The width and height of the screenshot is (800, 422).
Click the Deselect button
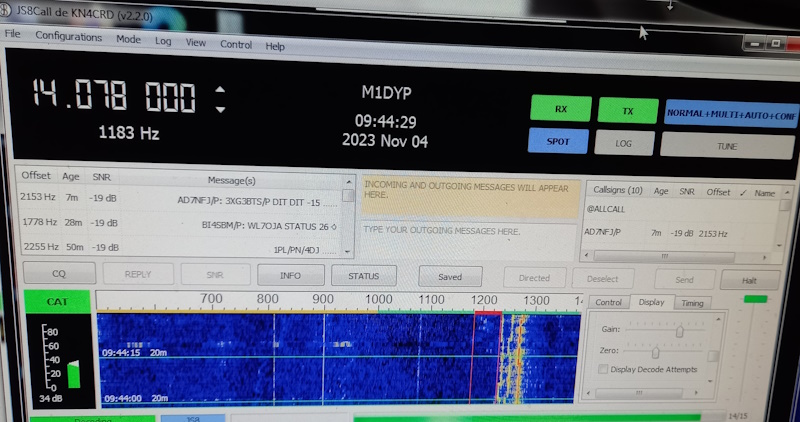603,279
